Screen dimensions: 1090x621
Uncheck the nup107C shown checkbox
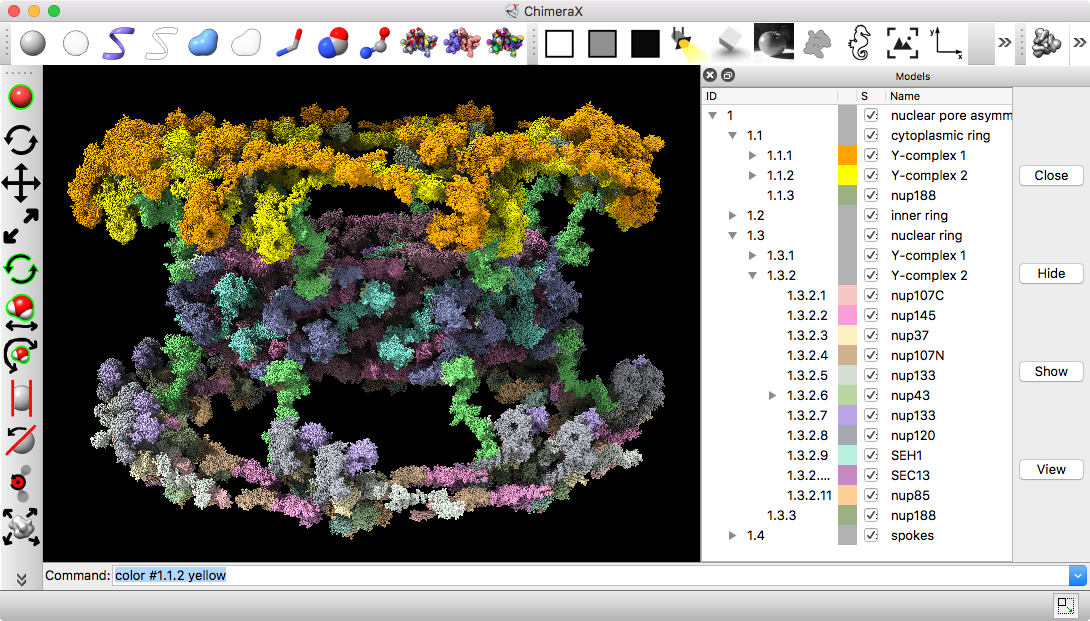pyautogui.click(x=871, y=296)
